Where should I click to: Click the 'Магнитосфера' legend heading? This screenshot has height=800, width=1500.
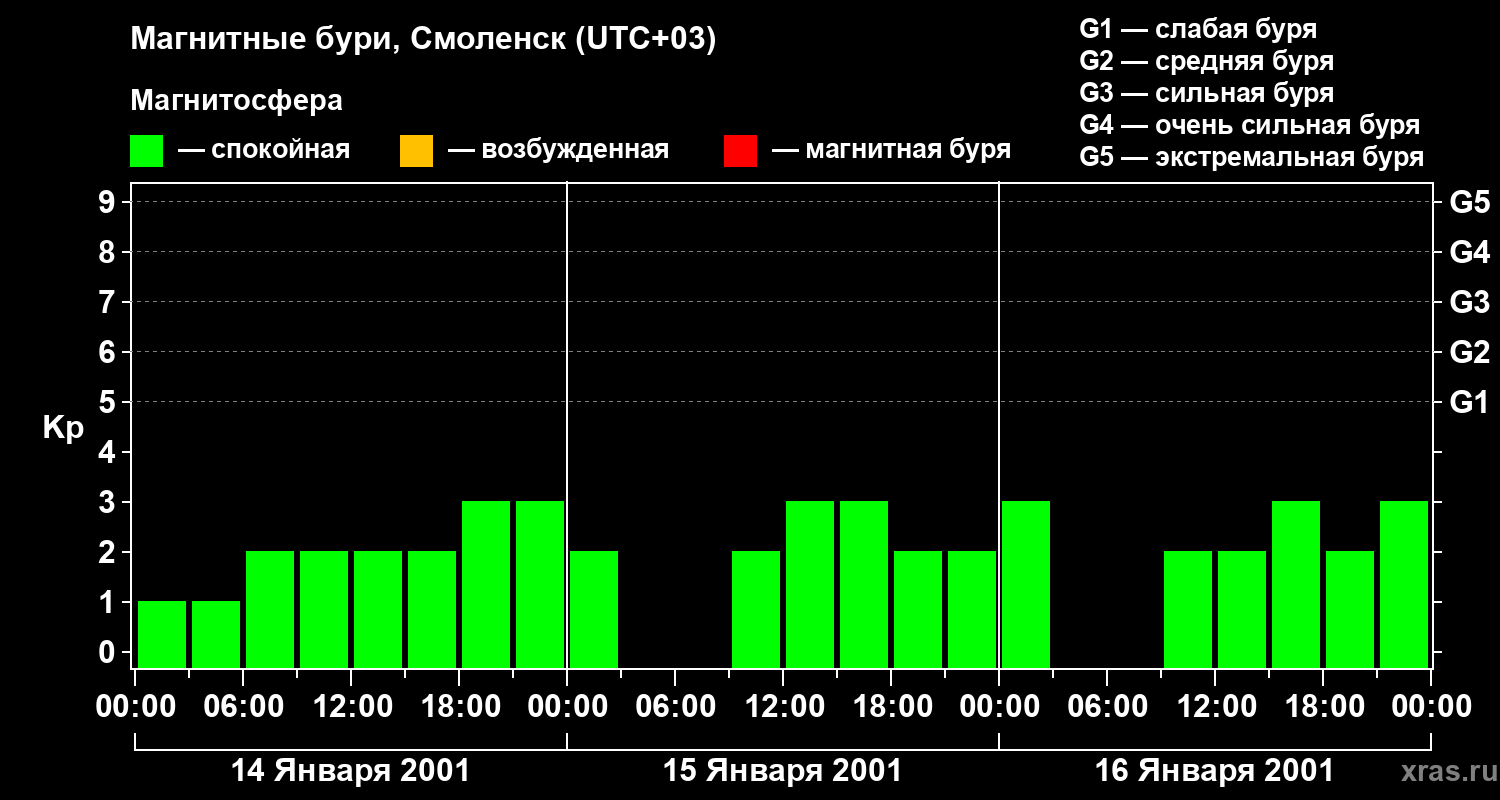(x=236, y=101)
